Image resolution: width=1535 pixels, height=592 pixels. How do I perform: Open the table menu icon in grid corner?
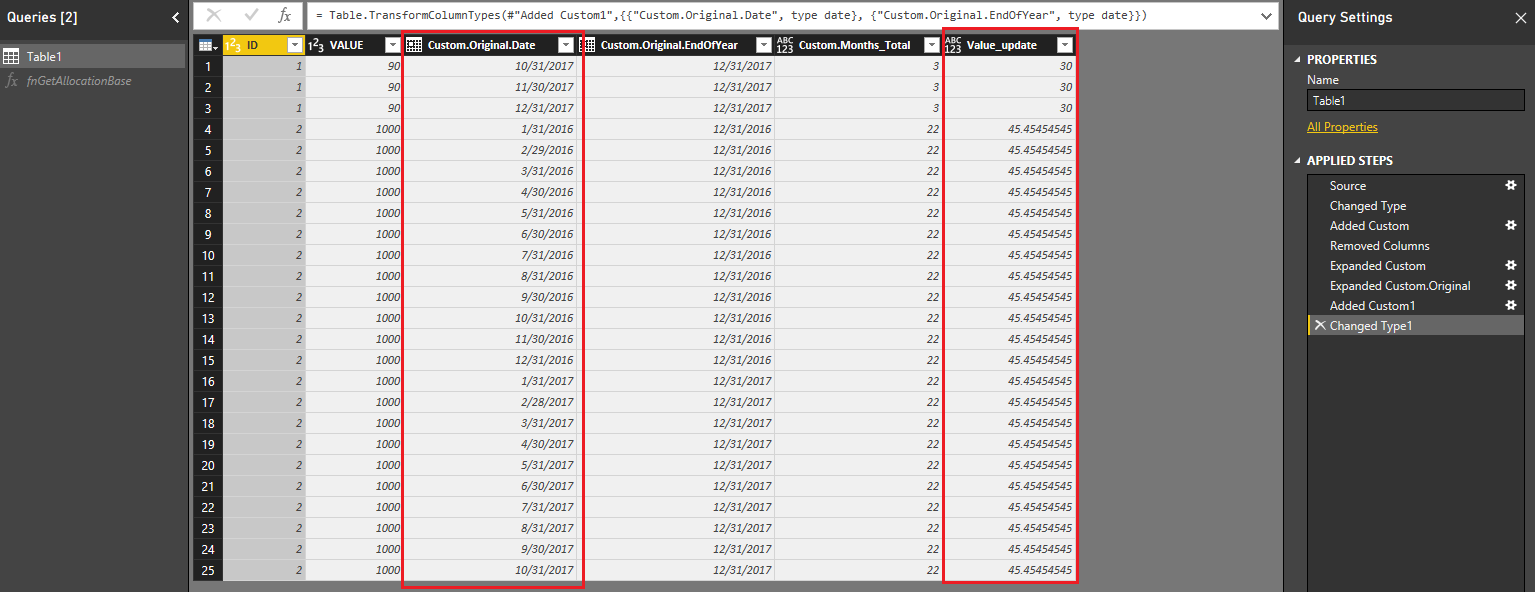pyautogui.click(x=207, y=44)
